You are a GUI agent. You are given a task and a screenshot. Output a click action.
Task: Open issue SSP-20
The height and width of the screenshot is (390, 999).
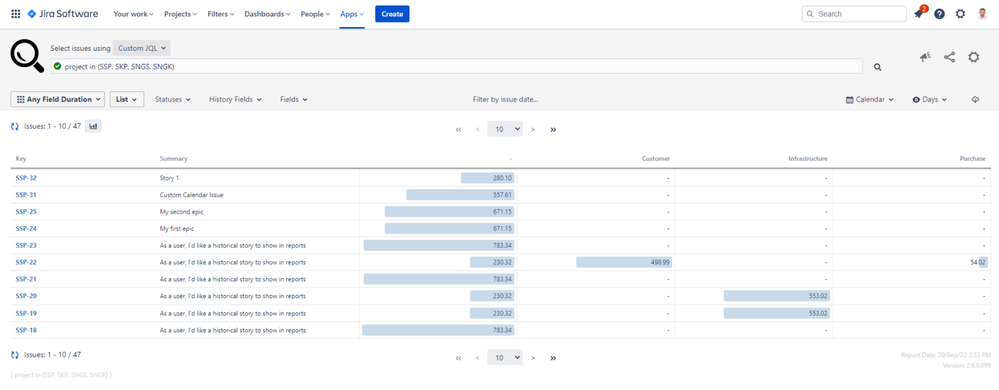pyautogui.click(x=26, y=296)
